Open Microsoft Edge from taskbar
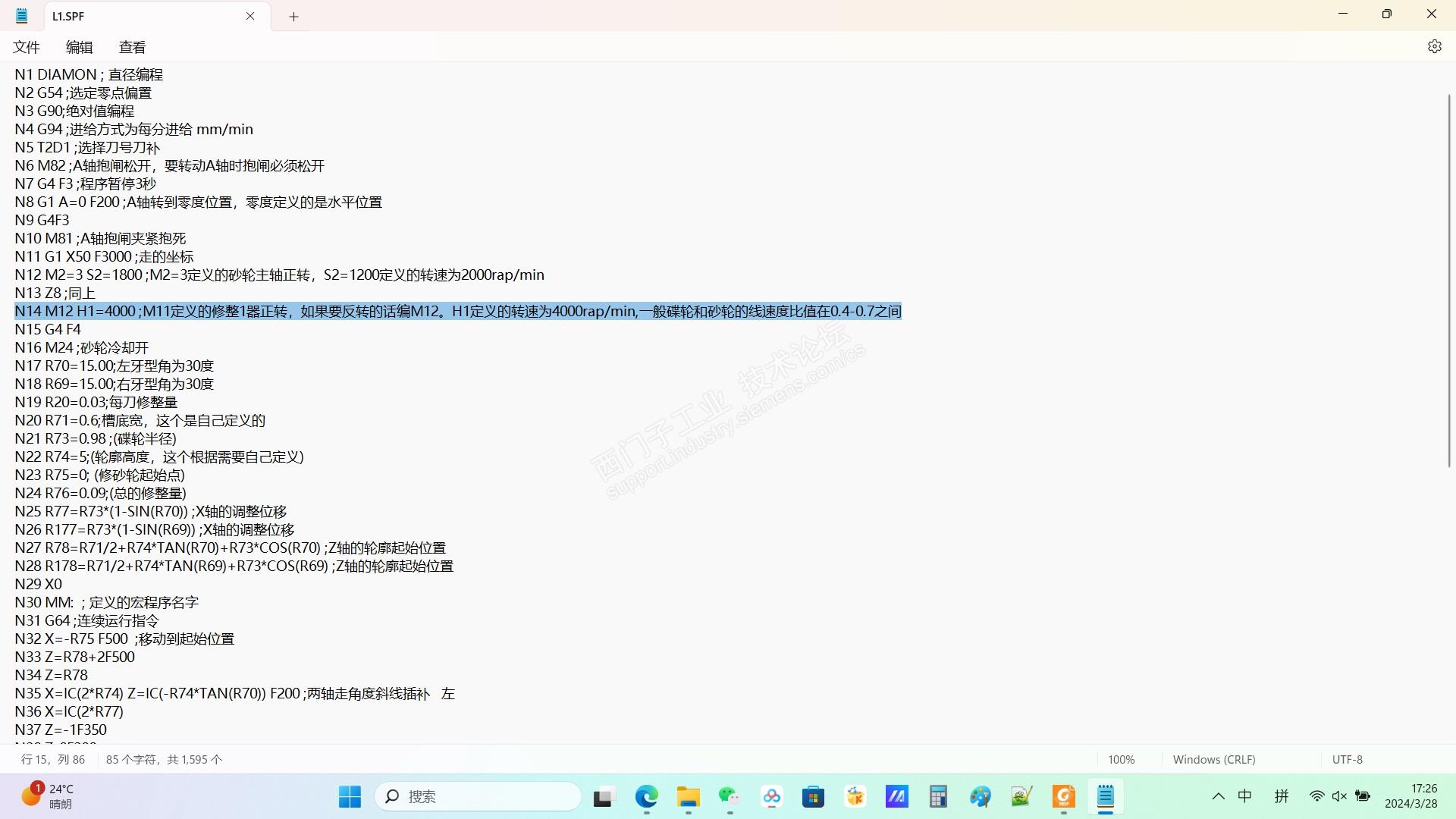This screenshot has height=819, width=1456. (x=646, y=796)
